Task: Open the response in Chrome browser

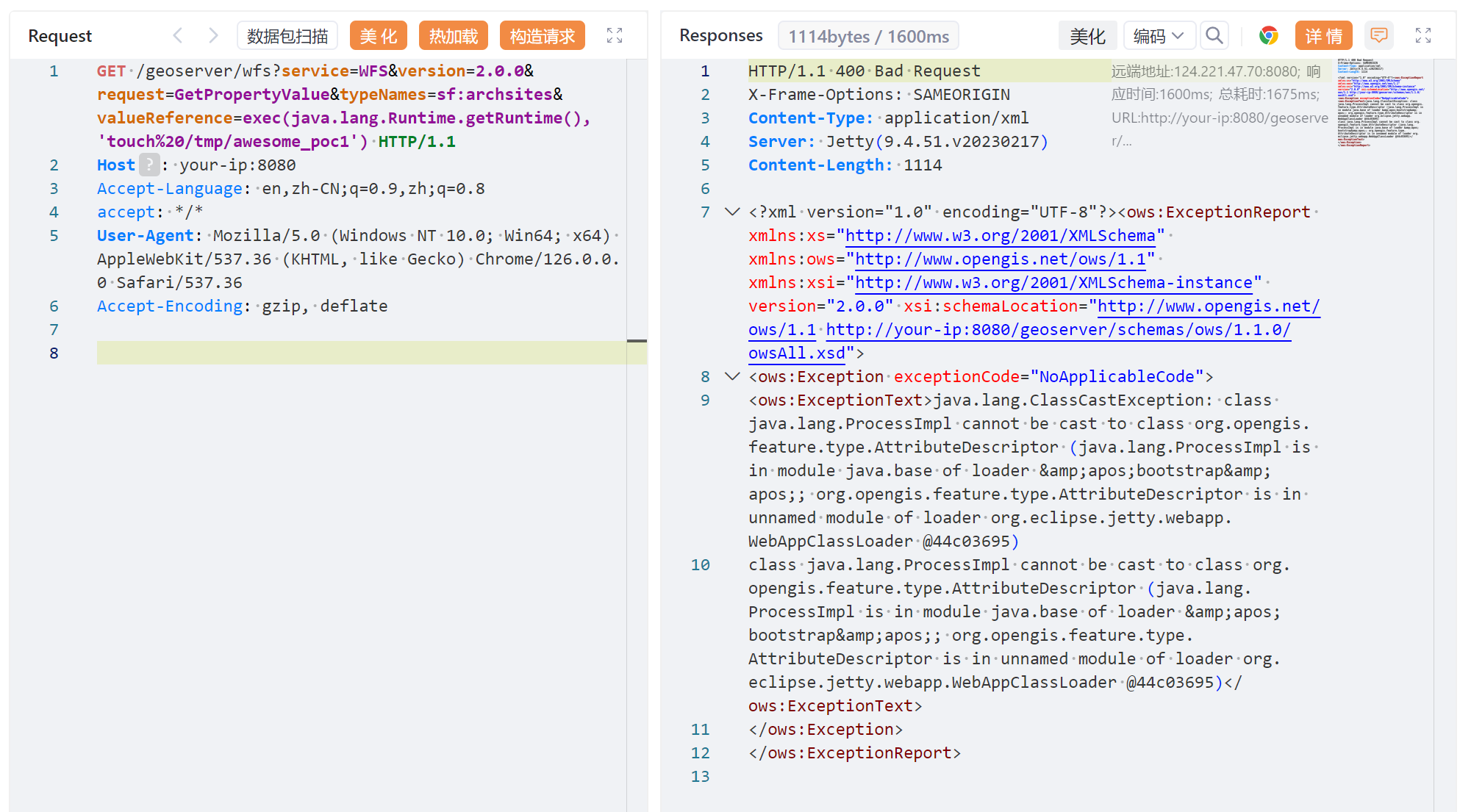Action: tap(1268, 35)
